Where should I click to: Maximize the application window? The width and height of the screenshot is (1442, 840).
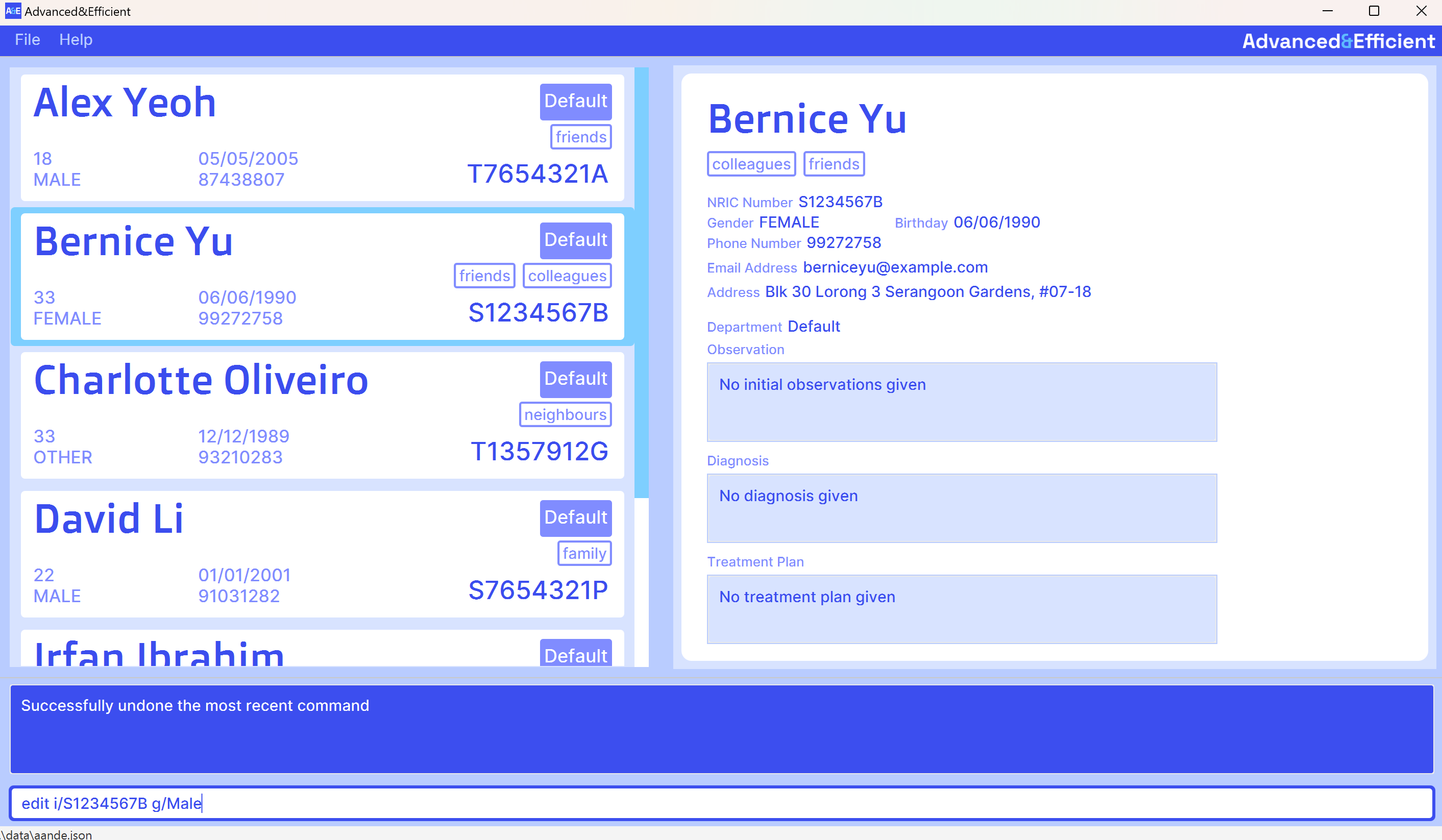click(1374, 11)
